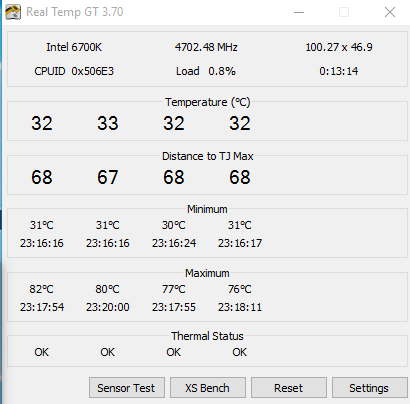Click the 4702.48 MHz clock speed readout

tap(206, 47)
